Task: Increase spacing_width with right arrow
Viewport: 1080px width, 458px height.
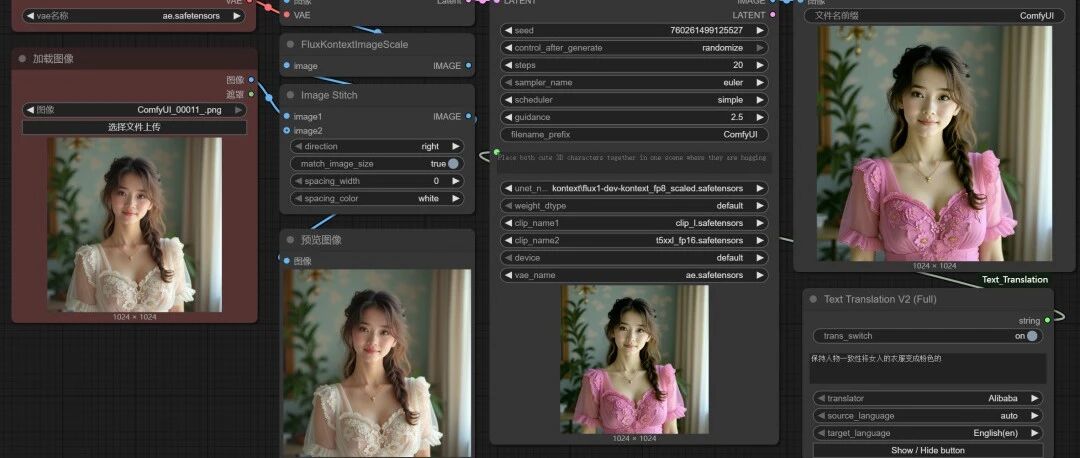Action: click(455, 181)
